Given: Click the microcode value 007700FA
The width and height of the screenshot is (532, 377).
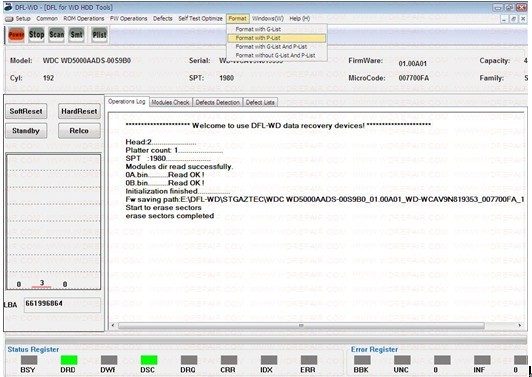Looking at the screenshot, I should click(414, 78).
